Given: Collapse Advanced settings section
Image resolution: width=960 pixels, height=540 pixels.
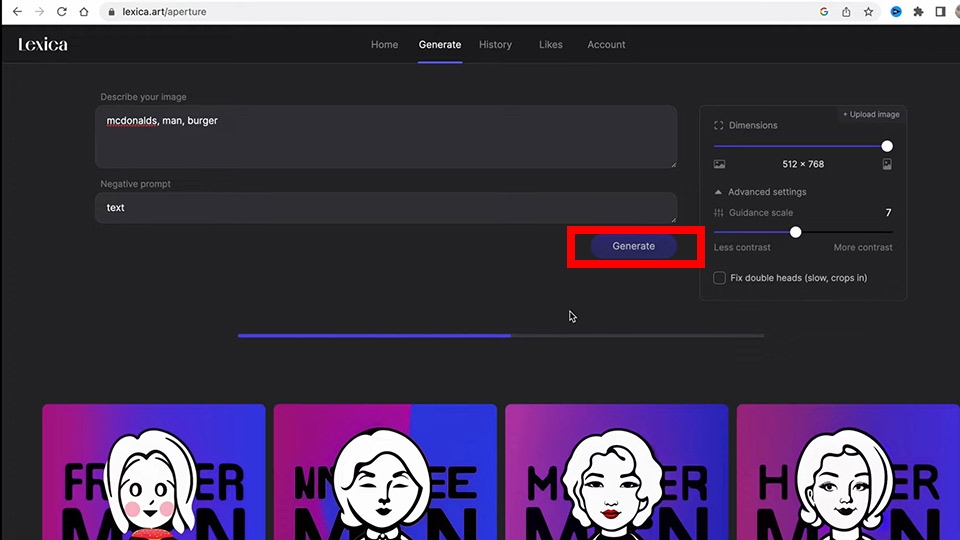Looking at the screenshot, I should click(x=760, y=192).
